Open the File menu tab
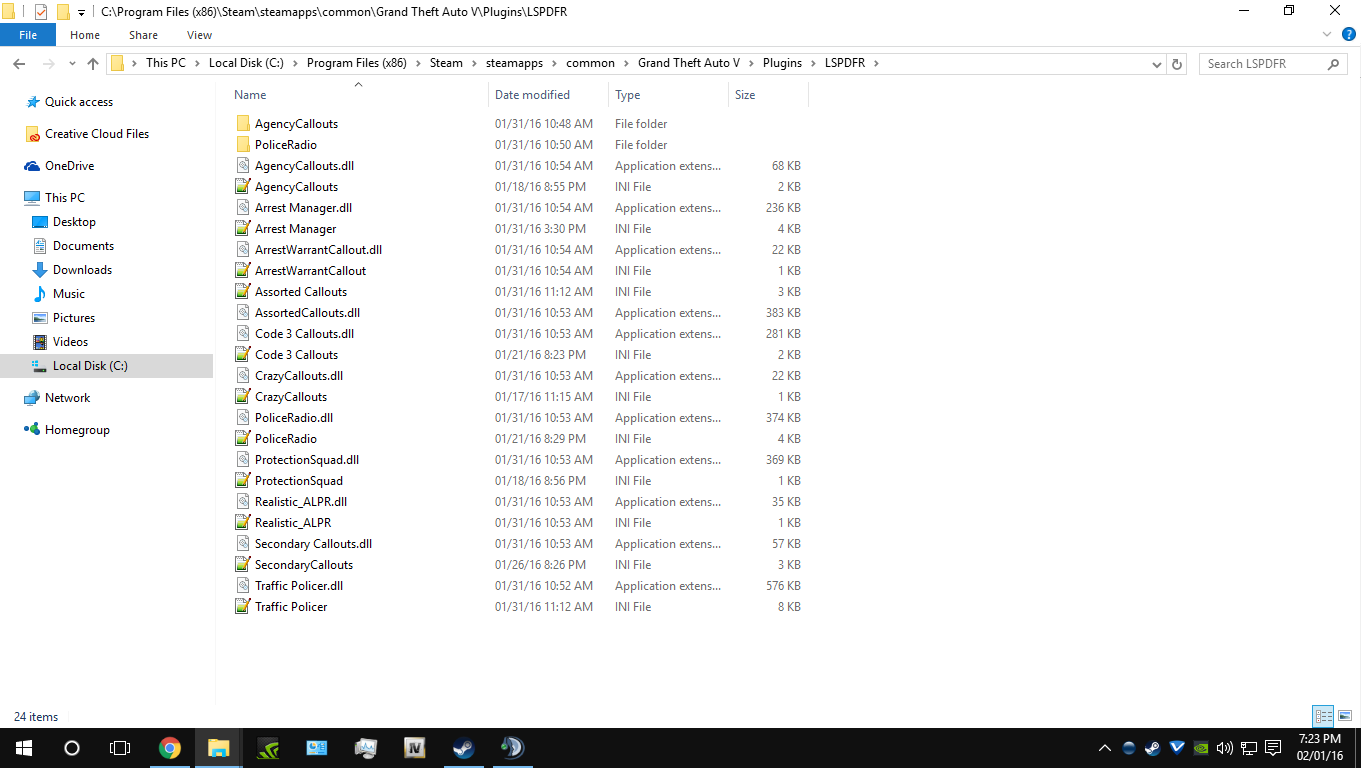Viewport: 1361px width, 768px height. (x=28, y=35)
